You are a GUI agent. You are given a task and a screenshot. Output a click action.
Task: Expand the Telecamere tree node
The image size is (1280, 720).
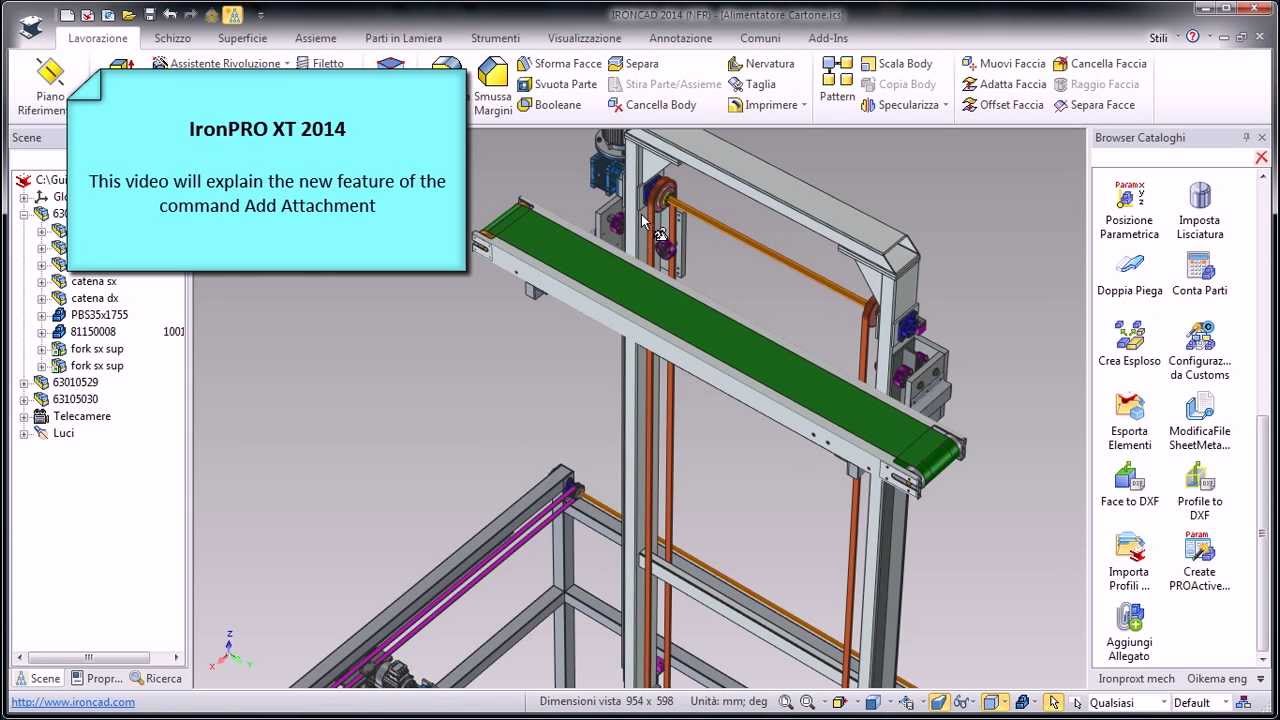point(24,417)
